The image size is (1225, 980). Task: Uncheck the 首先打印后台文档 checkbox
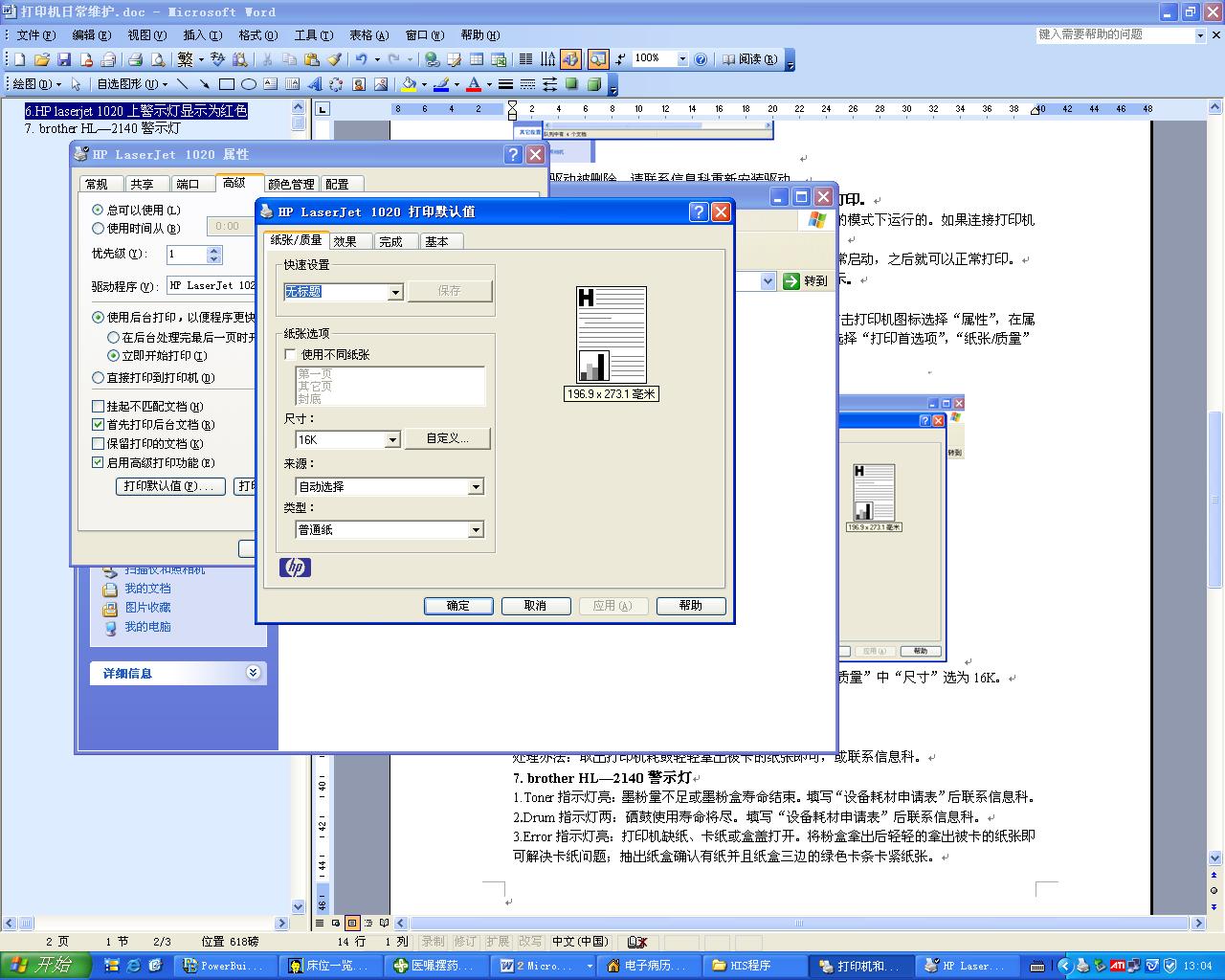(x=98, y=425)
